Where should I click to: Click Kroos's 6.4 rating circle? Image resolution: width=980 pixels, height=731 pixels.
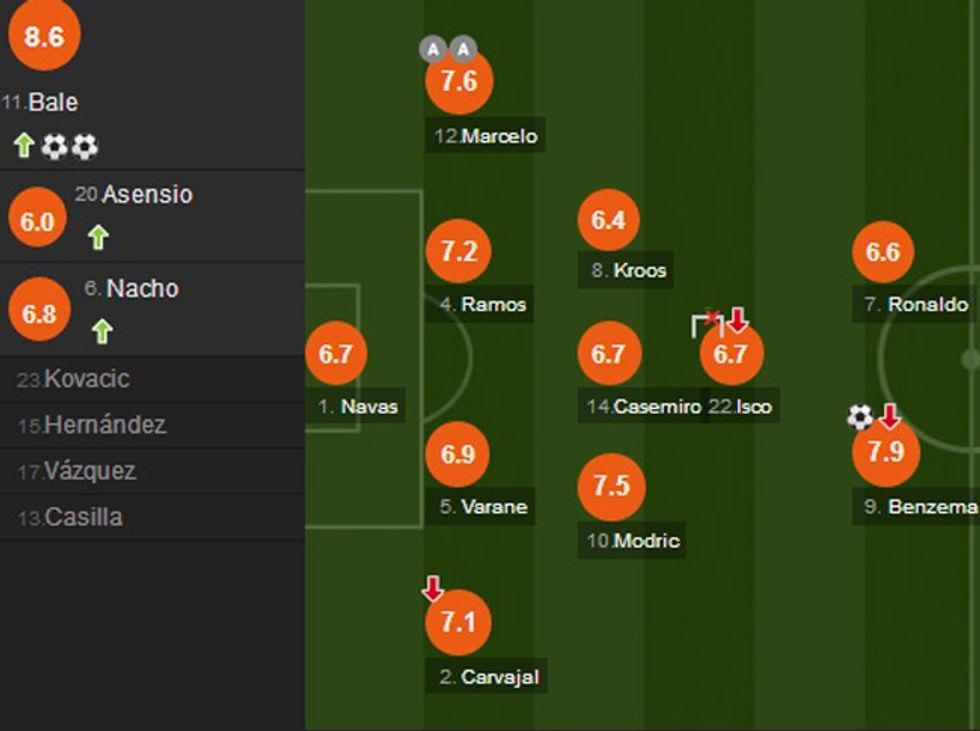[608, 220]
